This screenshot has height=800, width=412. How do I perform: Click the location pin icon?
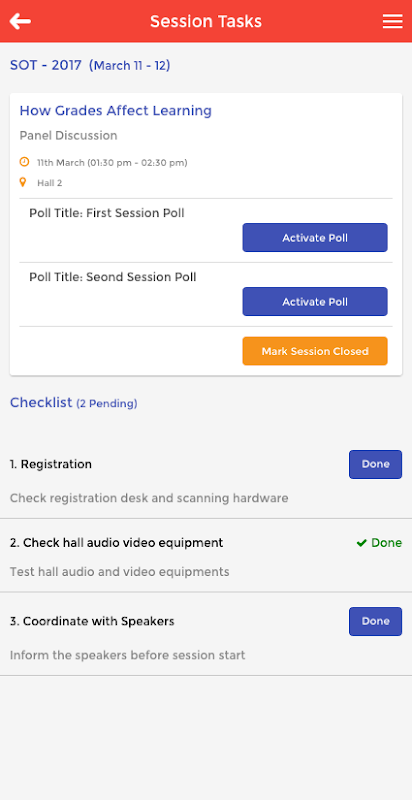[22, 182]
